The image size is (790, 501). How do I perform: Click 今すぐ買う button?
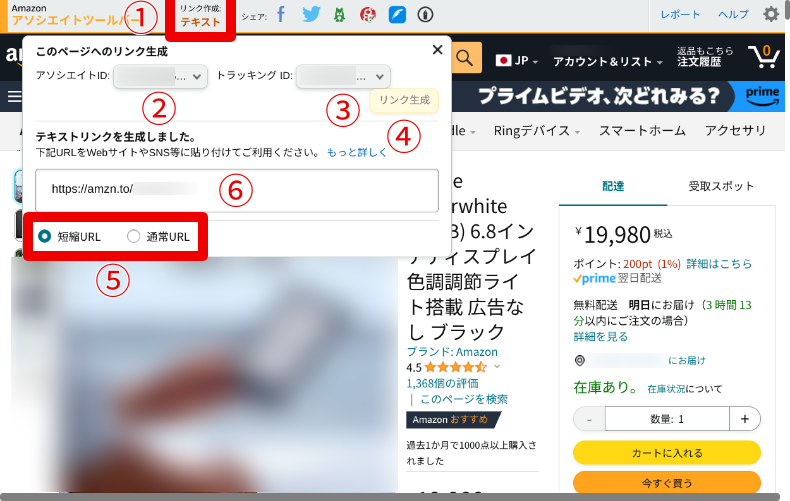667,483
